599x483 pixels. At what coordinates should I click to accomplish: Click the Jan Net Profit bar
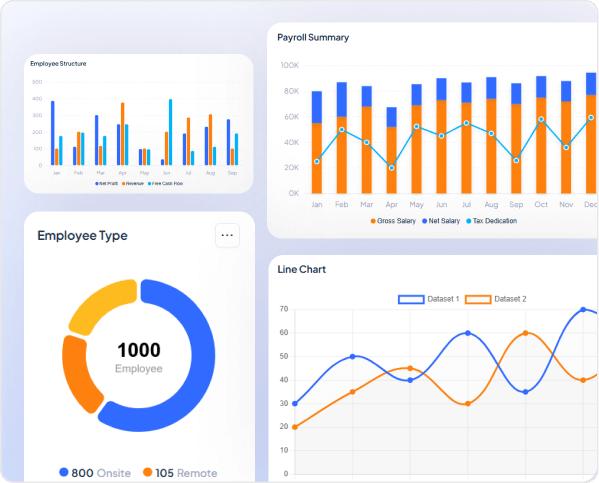[53, 133]
